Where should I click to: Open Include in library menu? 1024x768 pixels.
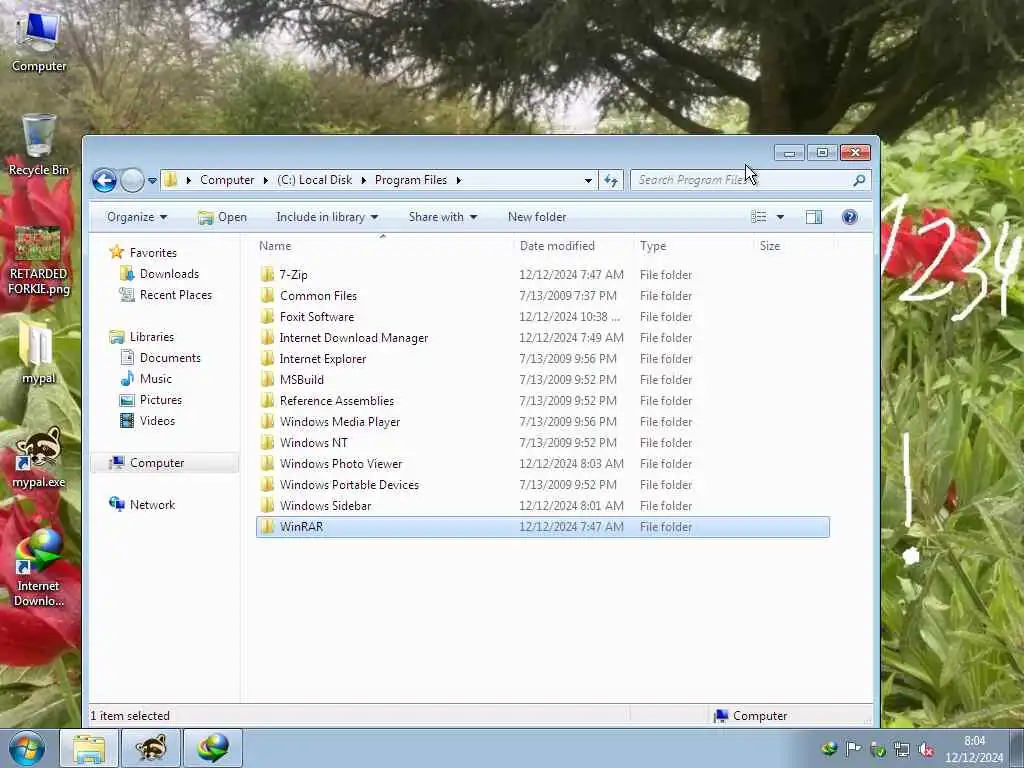pos(327,217)
